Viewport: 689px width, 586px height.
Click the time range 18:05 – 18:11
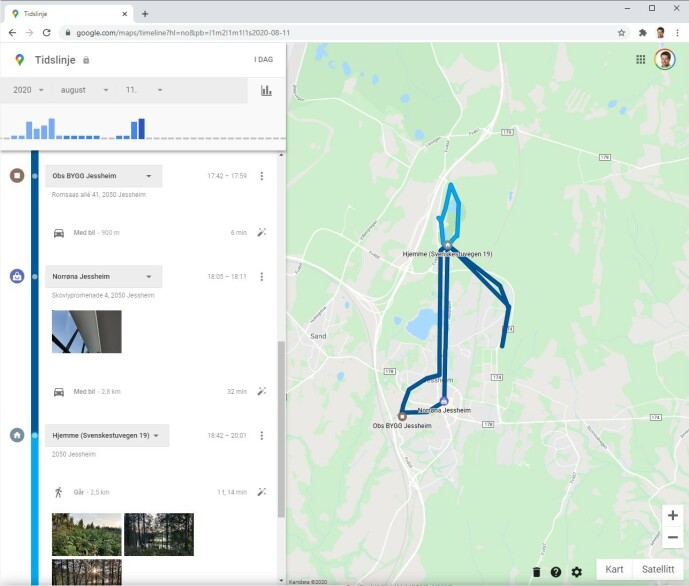(227, 276)
